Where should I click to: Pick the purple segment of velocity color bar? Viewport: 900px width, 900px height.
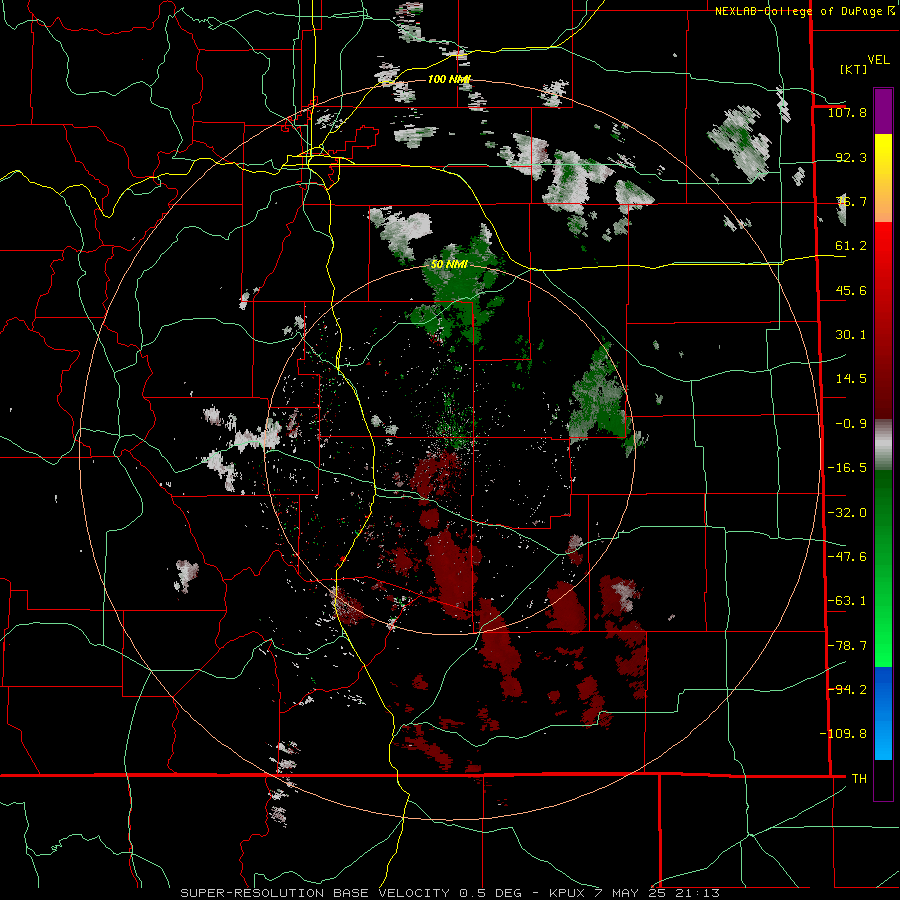click(x=883, y=111)
